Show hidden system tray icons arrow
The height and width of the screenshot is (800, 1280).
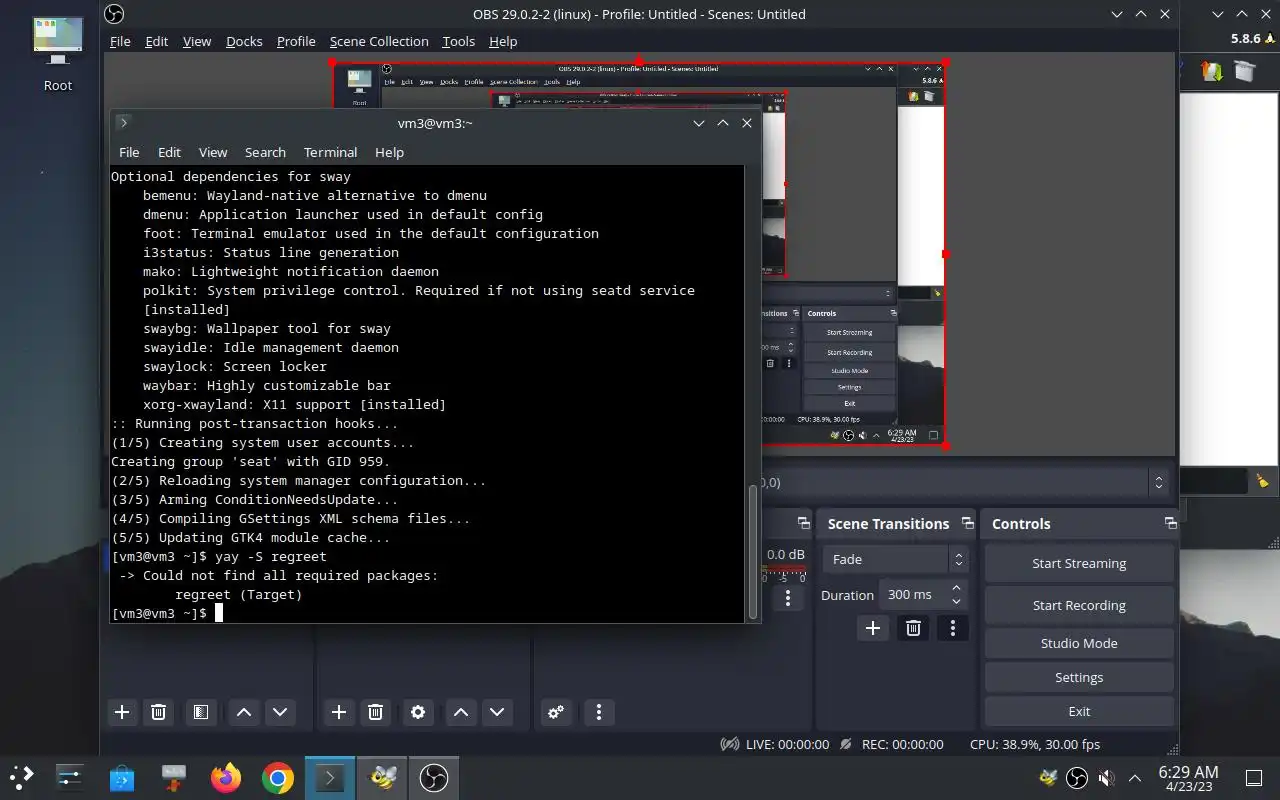coord(1135,778)
